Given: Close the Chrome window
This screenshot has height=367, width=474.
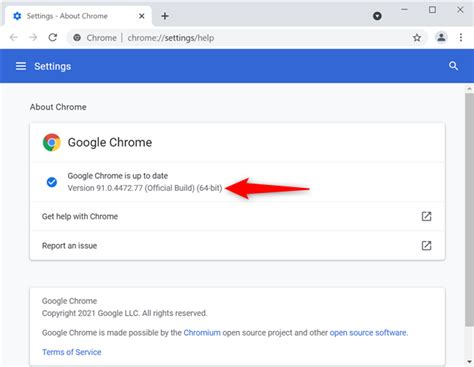Looking at the screenshot, I should pos(460,10).
